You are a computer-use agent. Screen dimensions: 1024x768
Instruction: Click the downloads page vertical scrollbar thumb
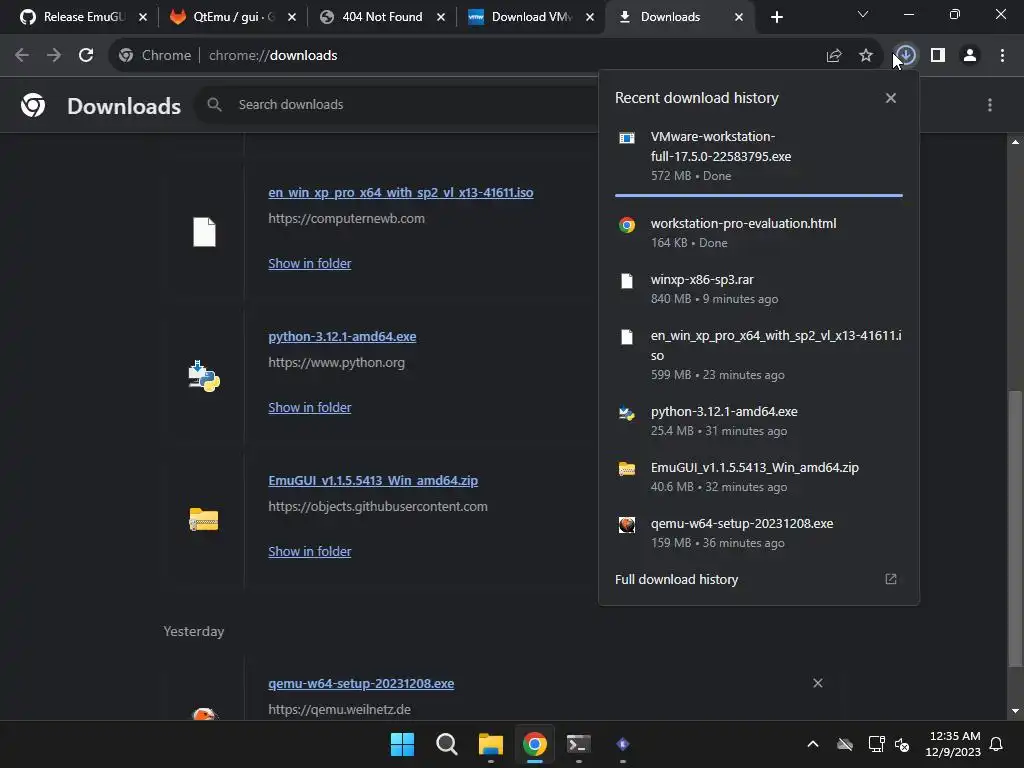pos(1015,528)
